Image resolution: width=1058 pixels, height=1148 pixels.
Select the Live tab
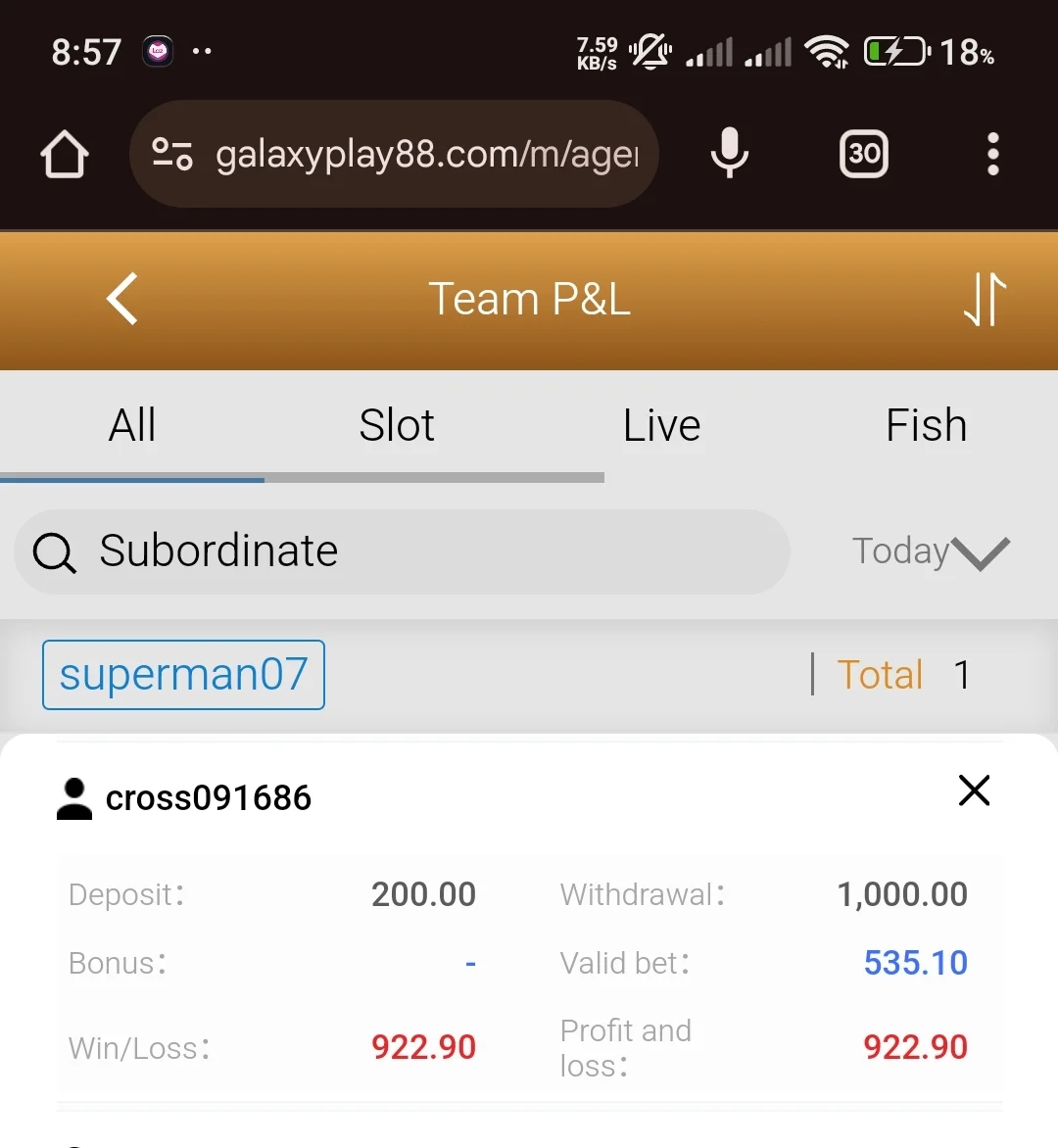(662, 425)
